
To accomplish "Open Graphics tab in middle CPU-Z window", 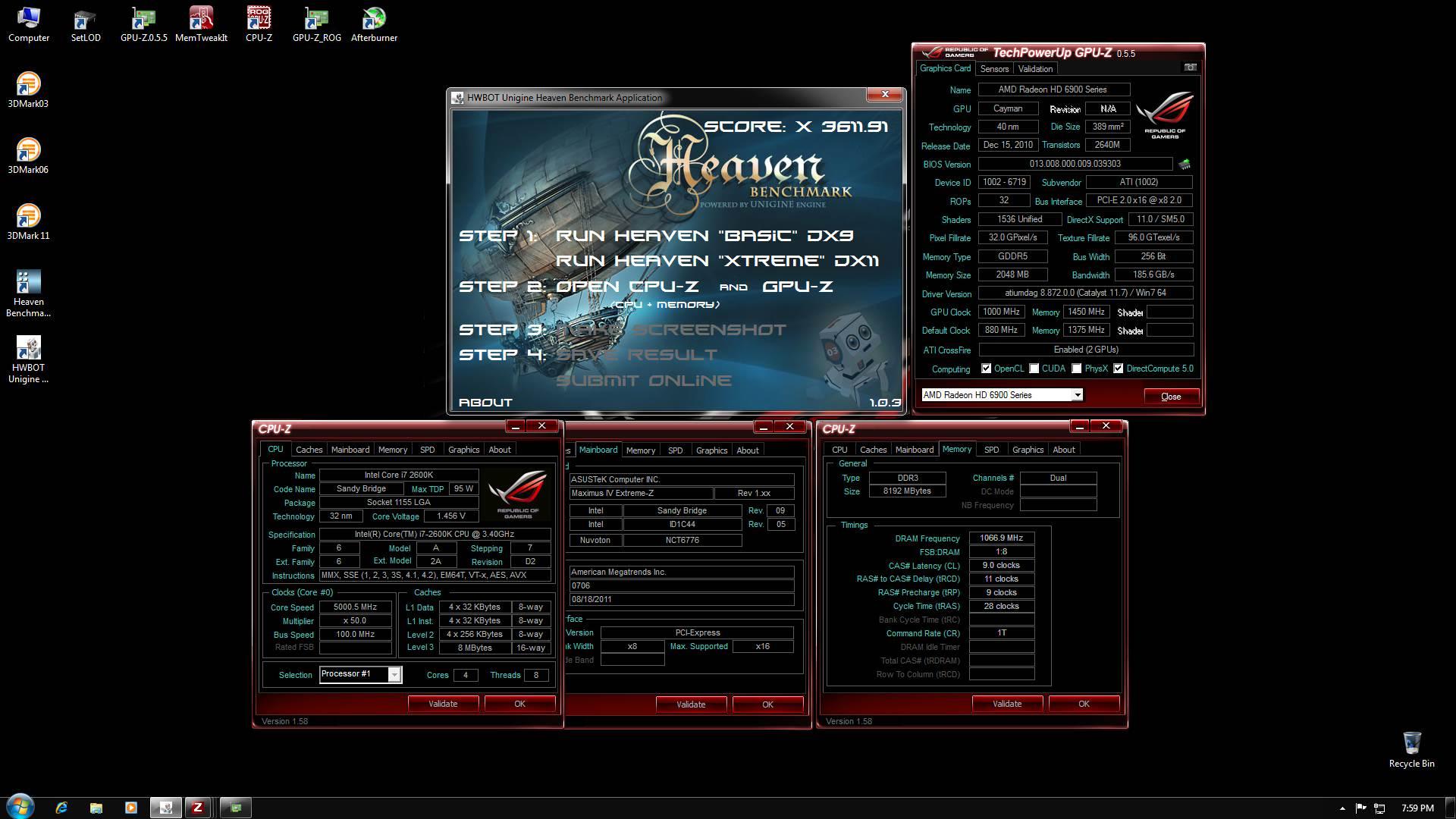I will point(711,450).
